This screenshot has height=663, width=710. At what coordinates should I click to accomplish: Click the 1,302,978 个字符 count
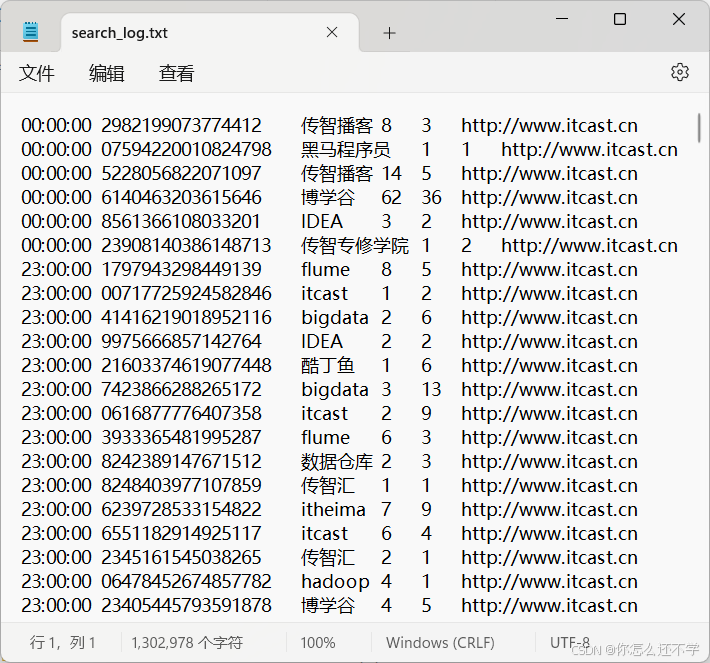point(187,643)
